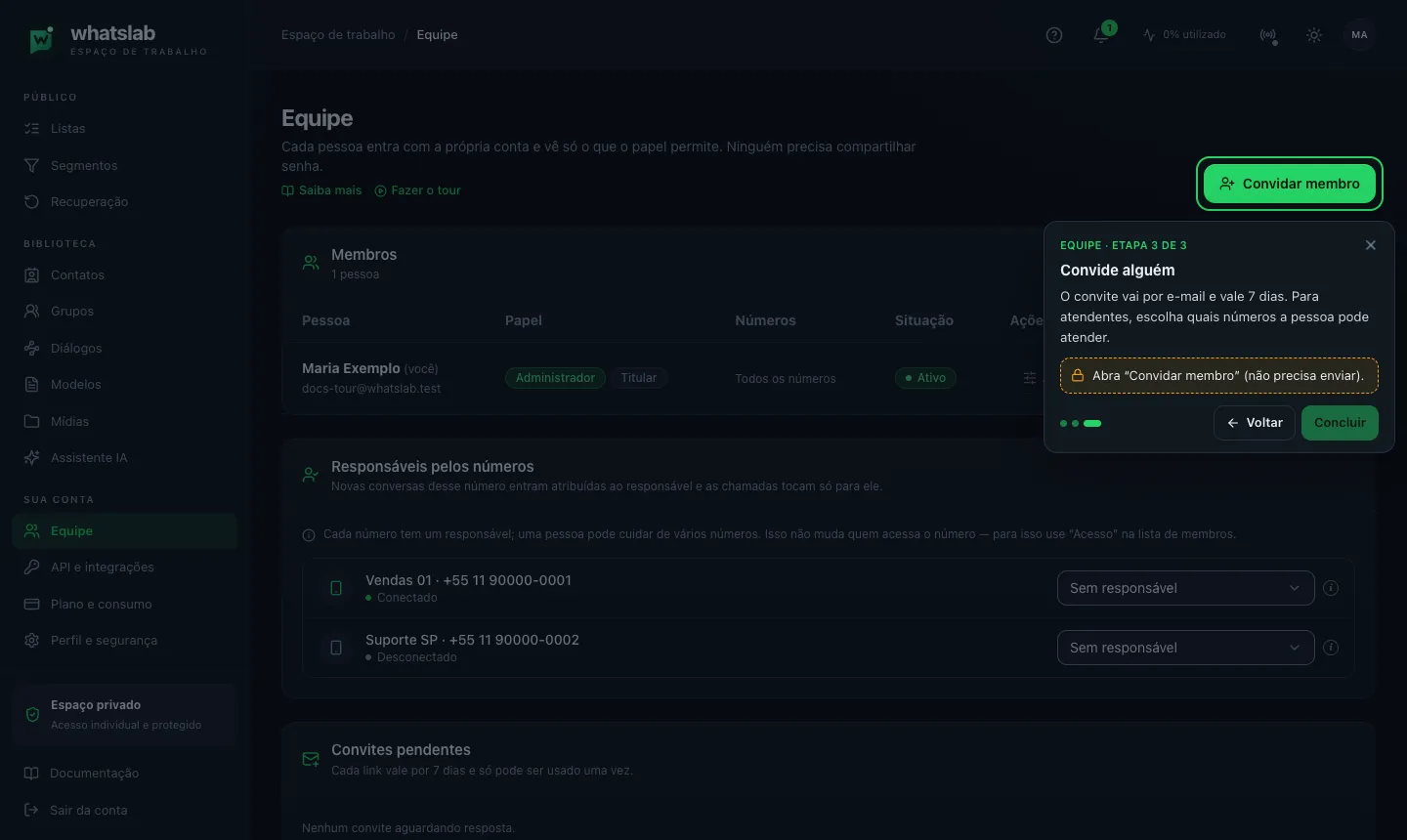
Task: Open Grupos in the sidebar
Action: click(x=124, y=312)
